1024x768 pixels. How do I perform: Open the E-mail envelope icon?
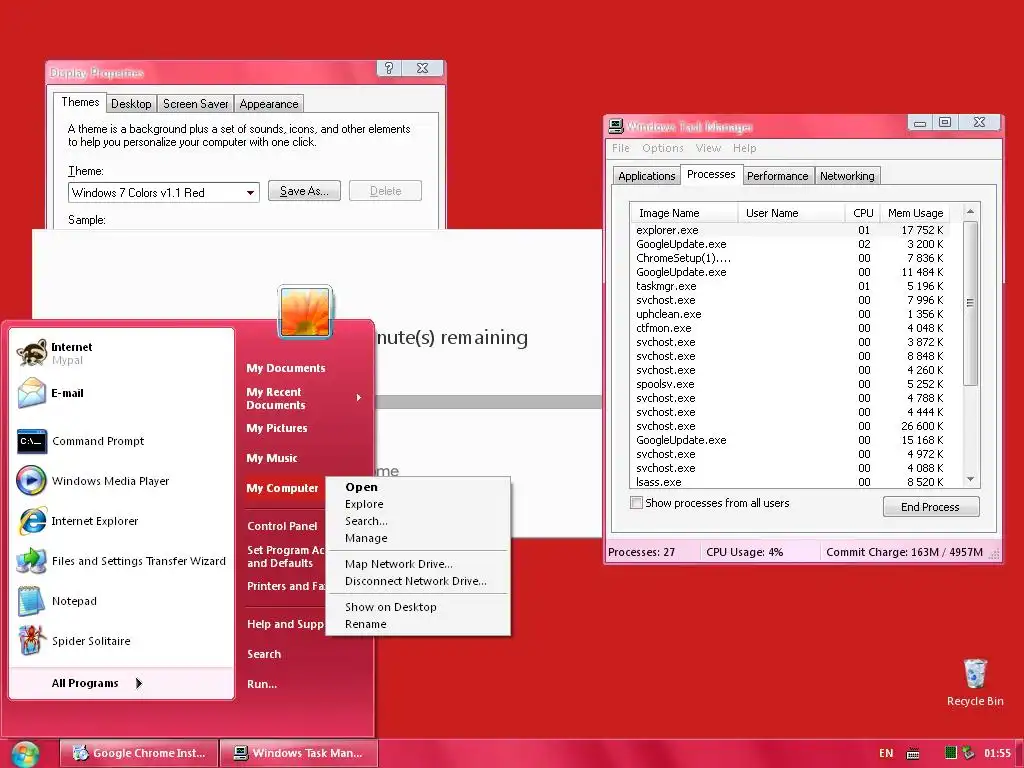(31, 393)
